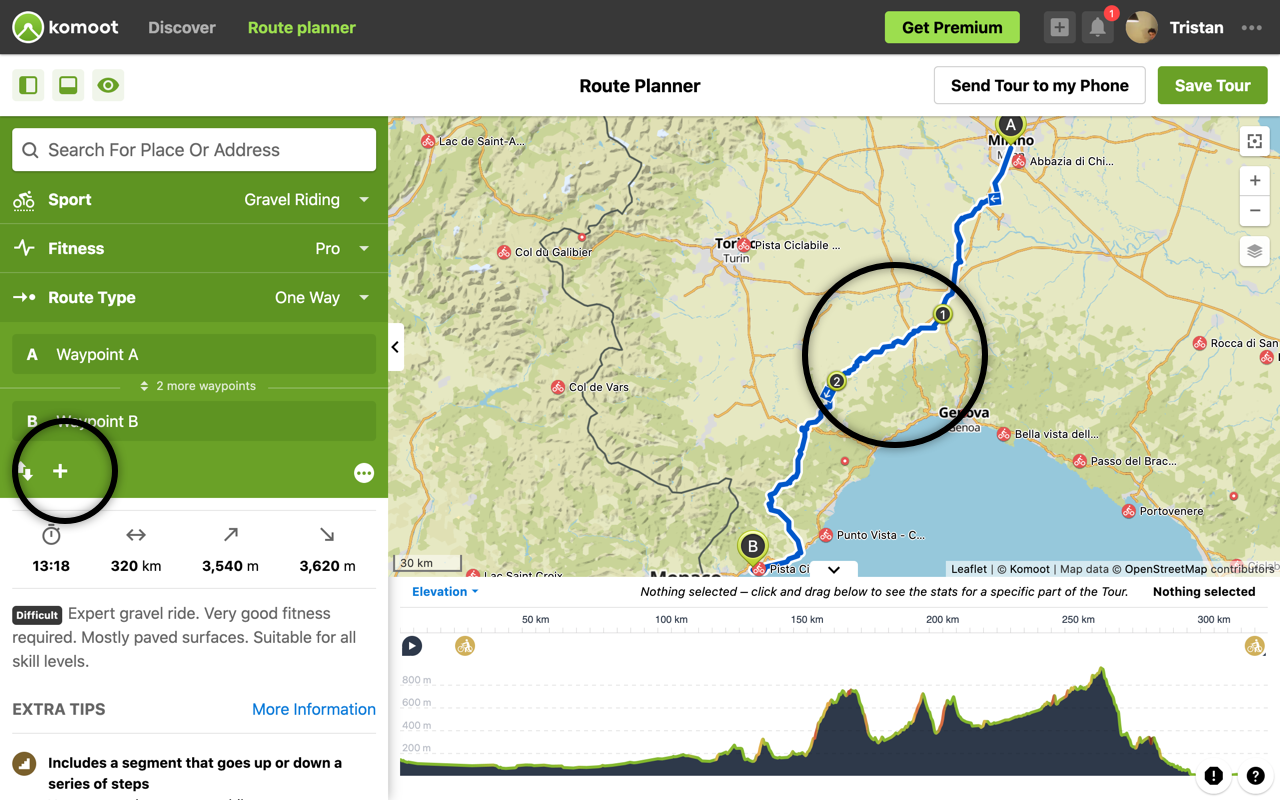Image resolution: width=1280 pixels, height=800 pixels.
Task: Click the add waypoint plus icon
Action: tap(60, 471)
